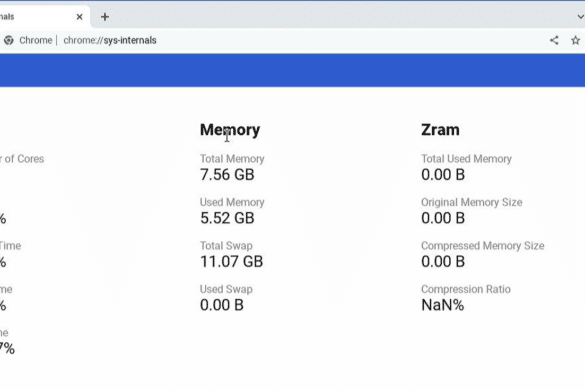This screenshot has height=390, width=585.
Task: Click the Used Swap label
Action: click(x=226, y=289)
